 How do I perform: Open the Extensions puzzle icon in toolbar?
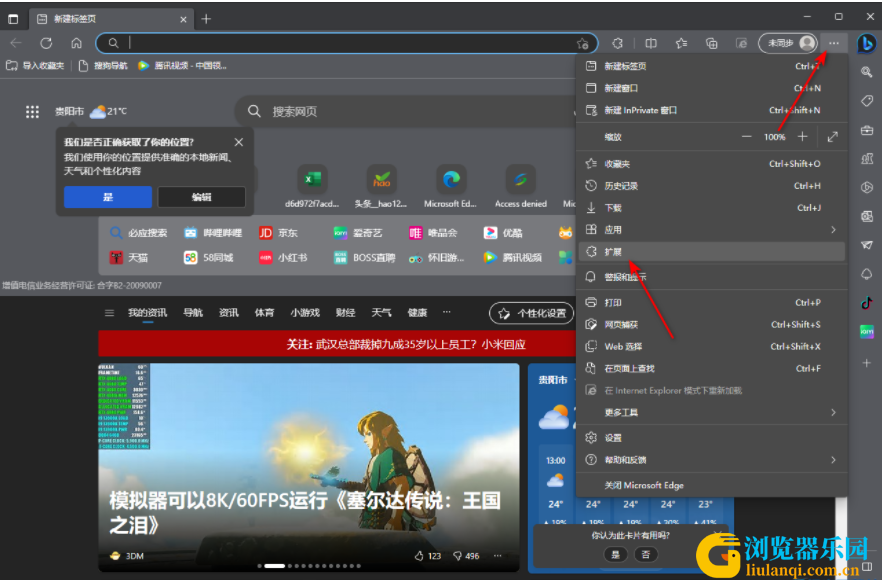tap(618, 43)
